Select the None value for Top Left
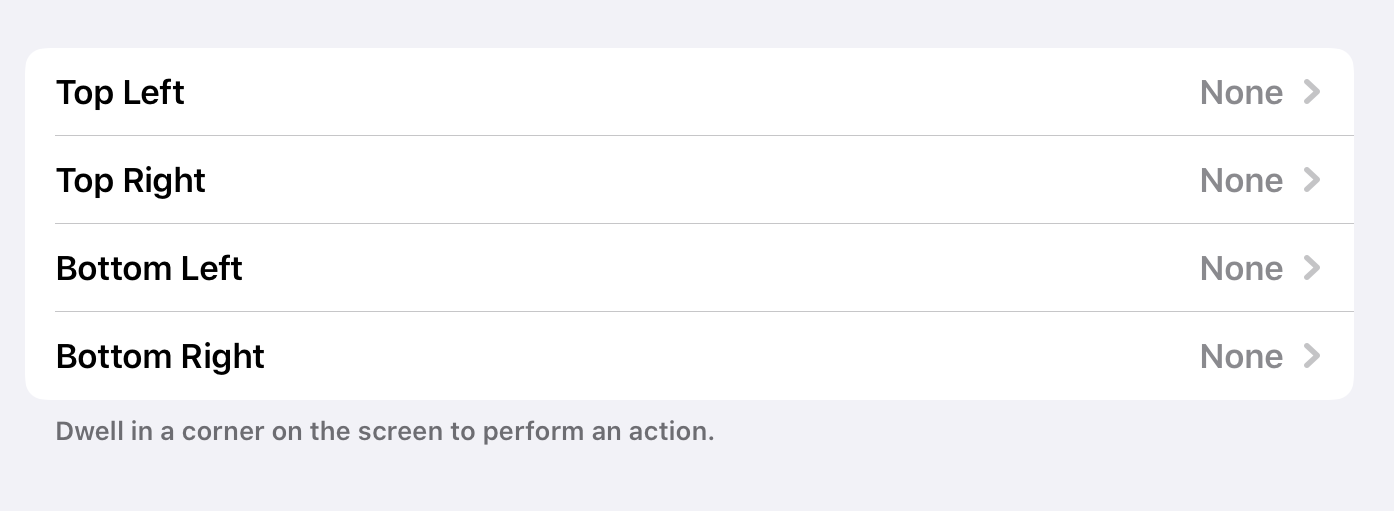This screenshot has width=1394, height=511. pyautogui.click(x=1241, y=93)
